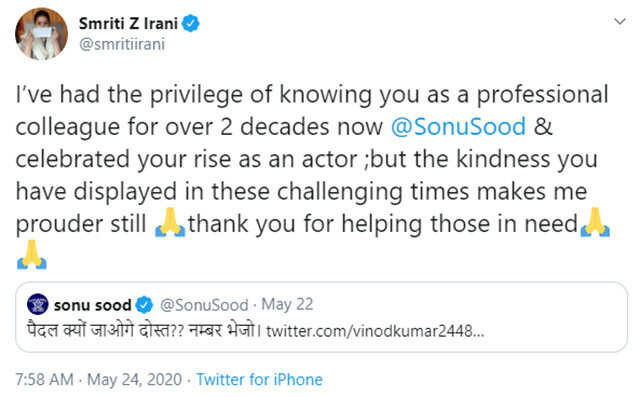Click the 7:58 AM May 24, 2020 timestamp

pyautogui.click(x=99, y=379)
